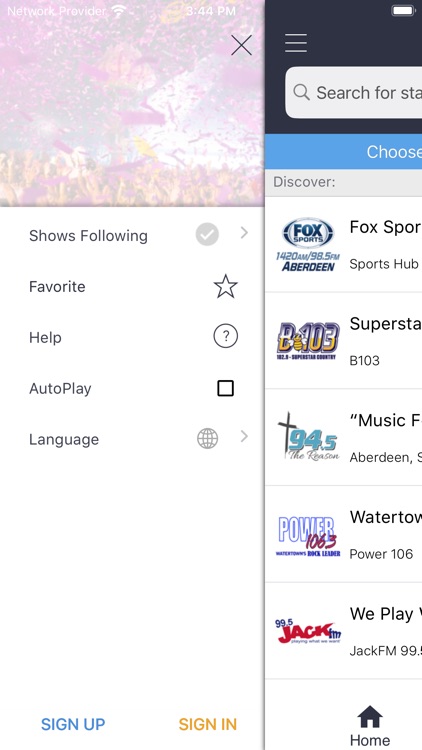Tap the Help question mark icon

[225, 337]
